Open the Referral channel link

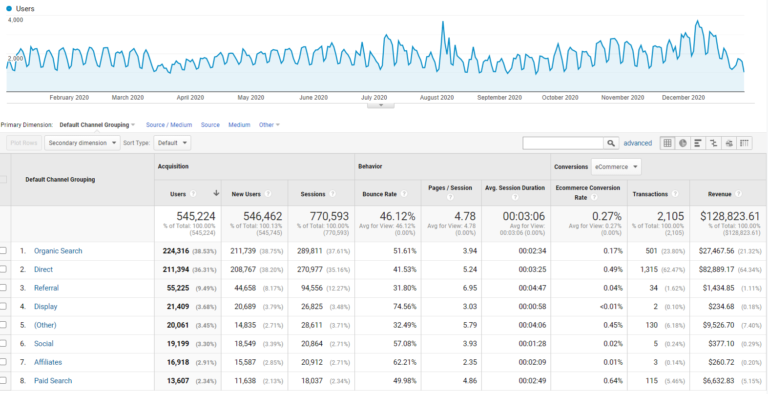[x=46, y=288]
